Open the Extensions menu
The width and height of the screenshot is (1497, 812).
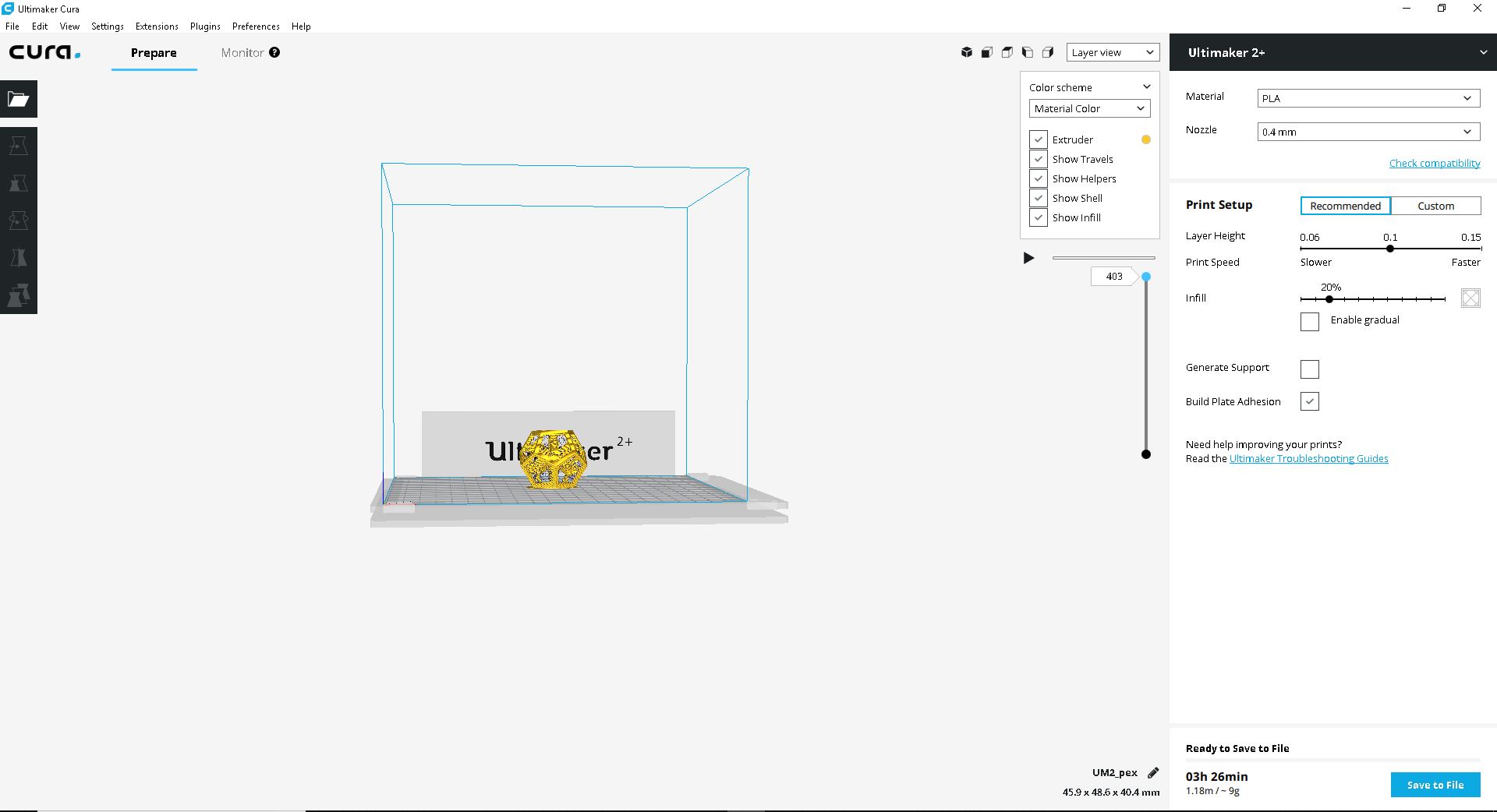(157, 26)
